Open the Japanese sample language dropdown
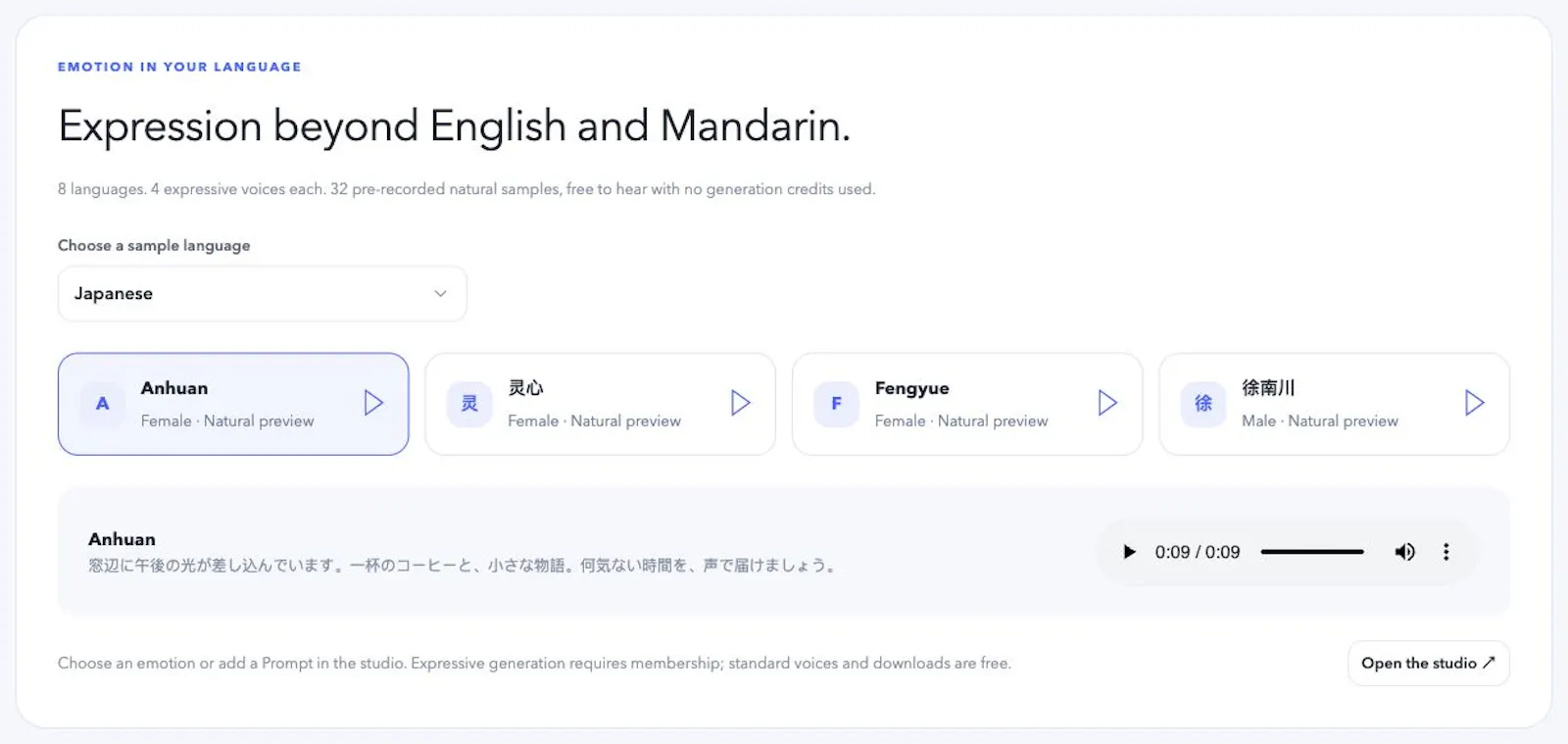 point(263,294)
